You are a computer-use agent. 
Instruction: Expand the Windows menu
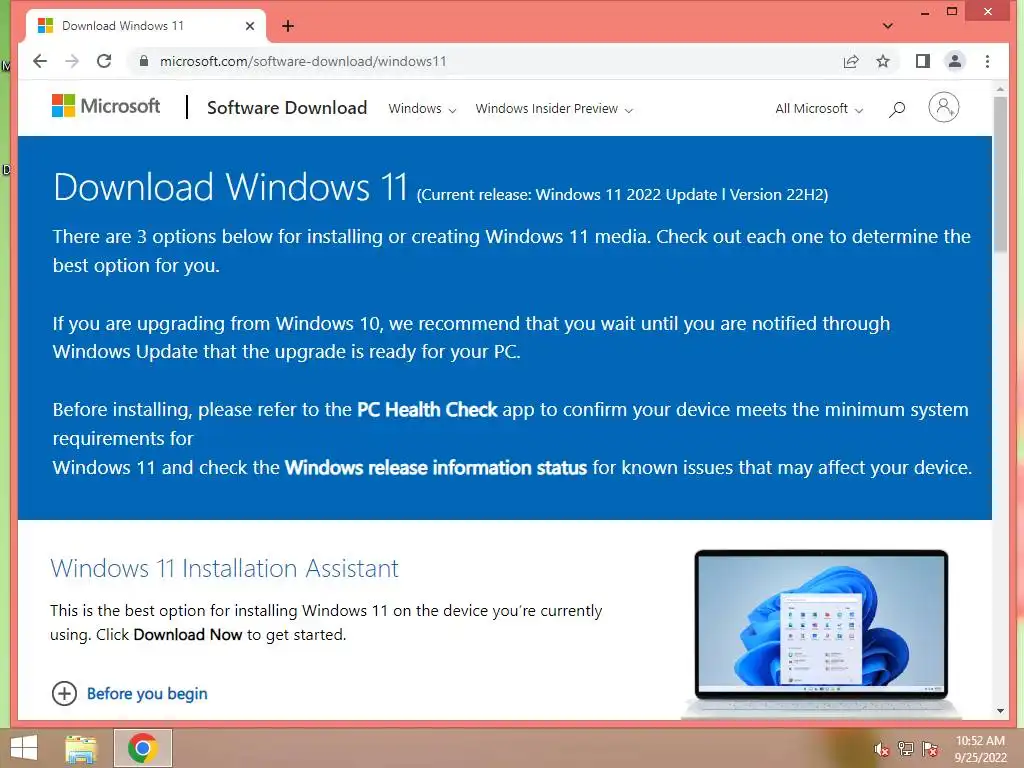(422, 109)
